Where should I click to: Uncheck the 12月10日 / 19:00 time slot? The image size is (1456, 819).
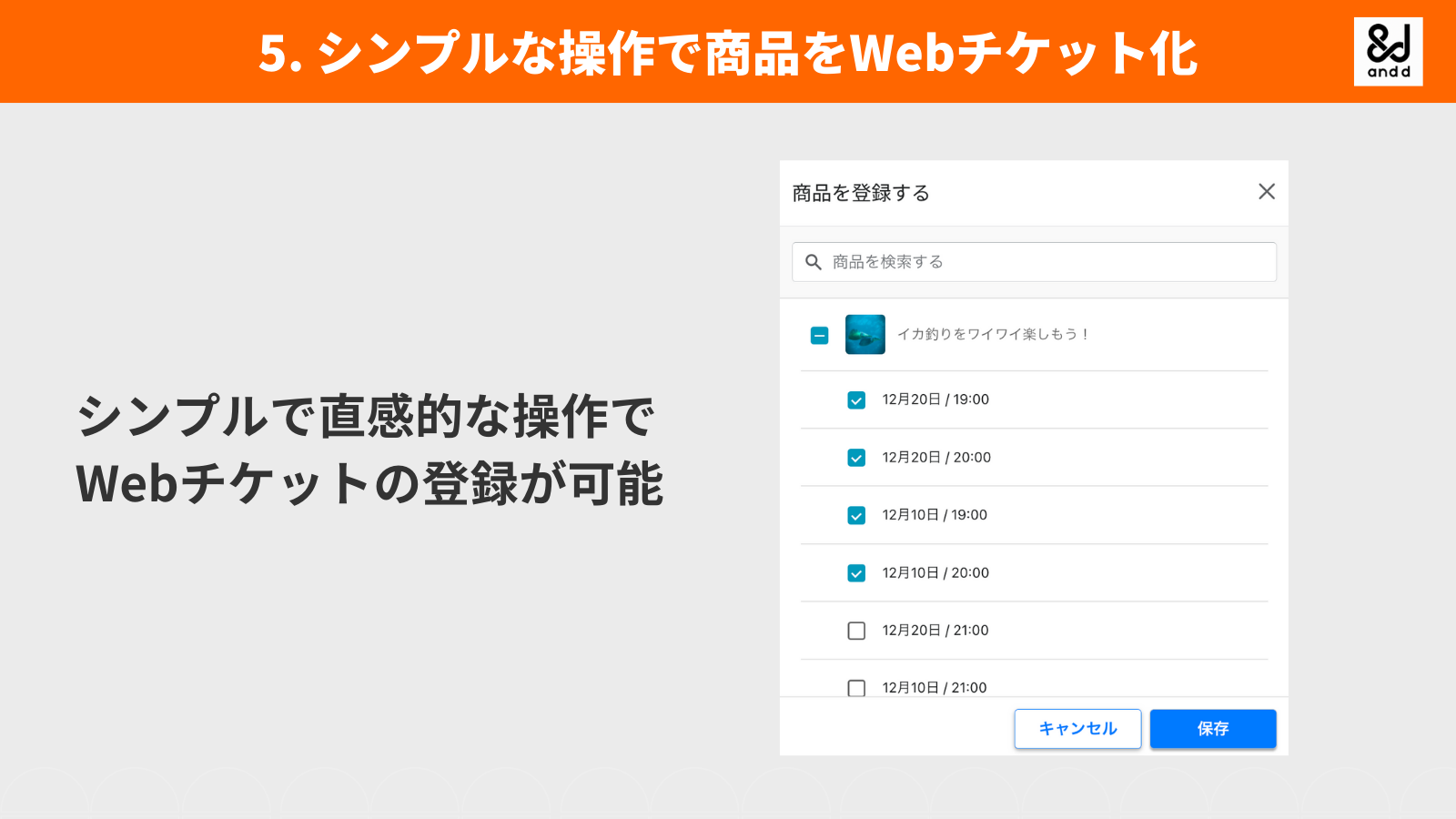pyautogui.click(x=855, y=515)
